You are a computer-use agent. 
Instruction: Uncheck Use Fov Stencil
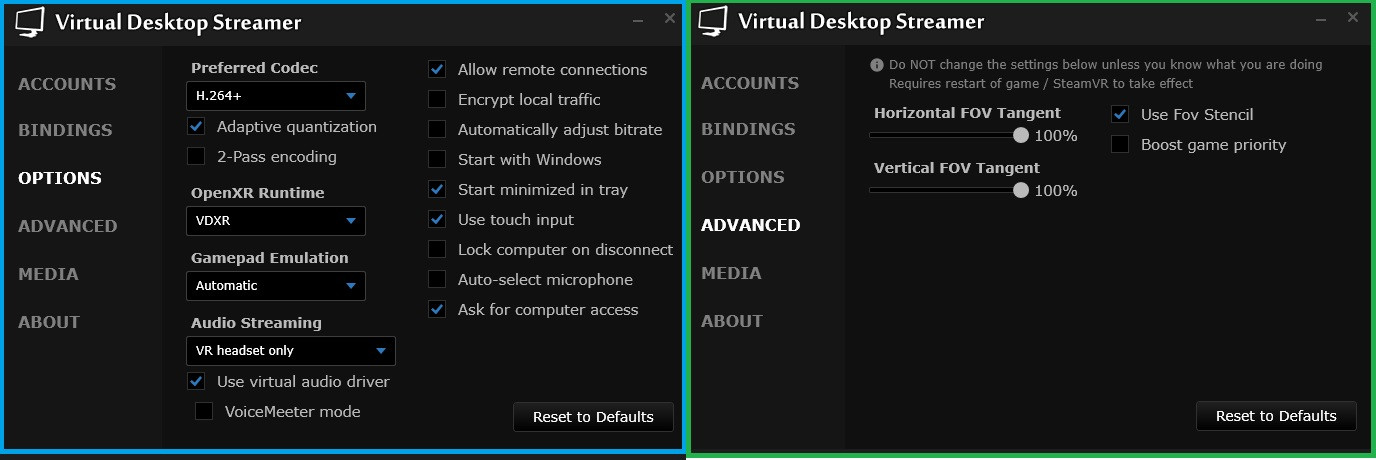1120,115
